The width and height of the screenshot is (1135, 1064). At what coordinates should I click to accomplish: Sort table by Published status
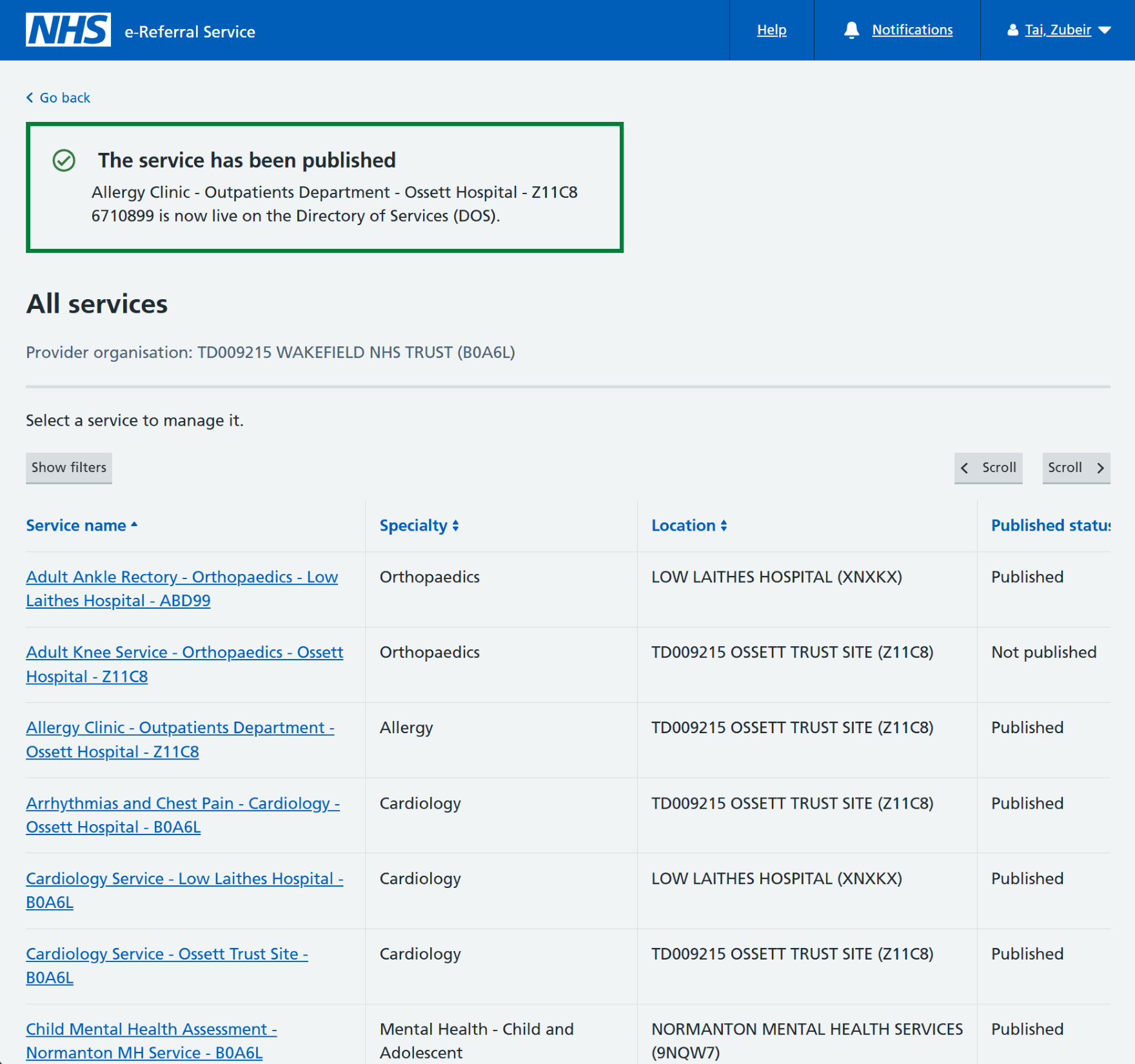click(1051, 526)
